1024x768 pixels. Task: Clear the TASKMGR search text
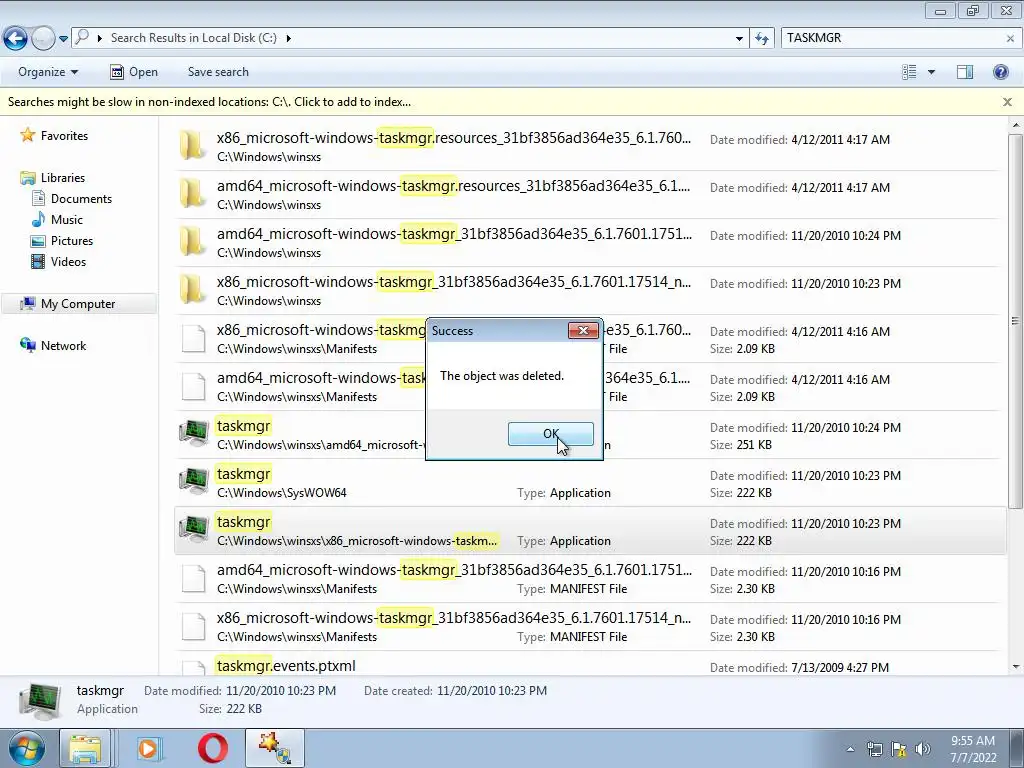[x=1010, y=39]
